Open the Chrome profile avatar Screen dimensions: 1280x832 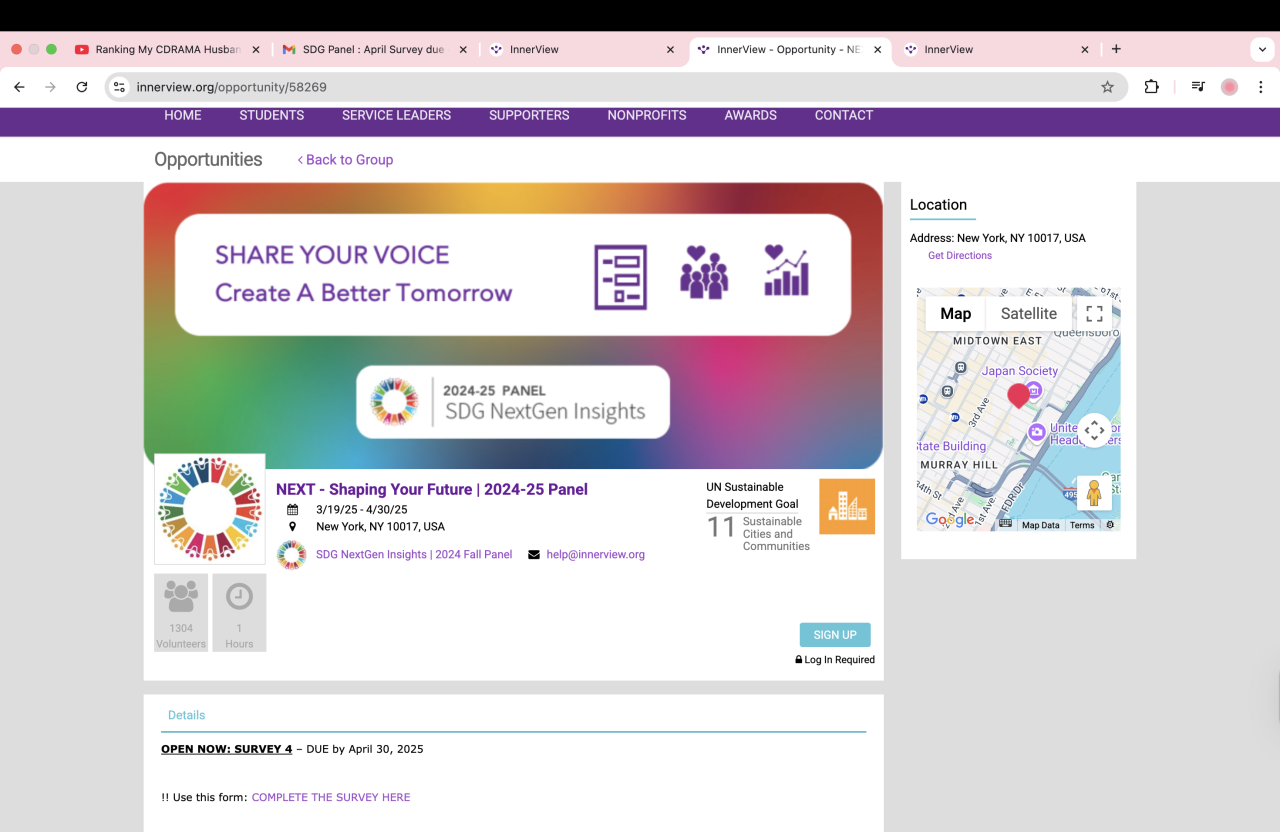[x=1229, y=87]
